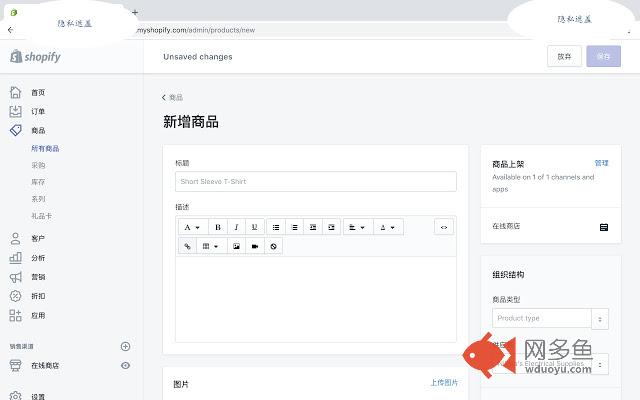Image resolution: width=640 pixels, height=400 pixels.
Task: Open the insert table dropdown
Action: [x=211, y=247]
